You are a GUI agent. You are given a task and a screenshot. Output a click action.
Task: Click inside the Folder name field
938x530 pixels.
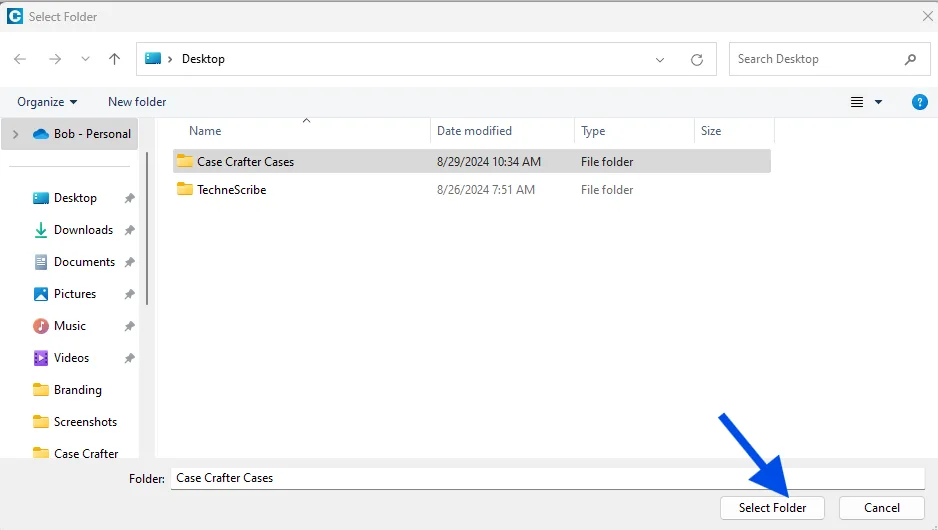[548, 478]
